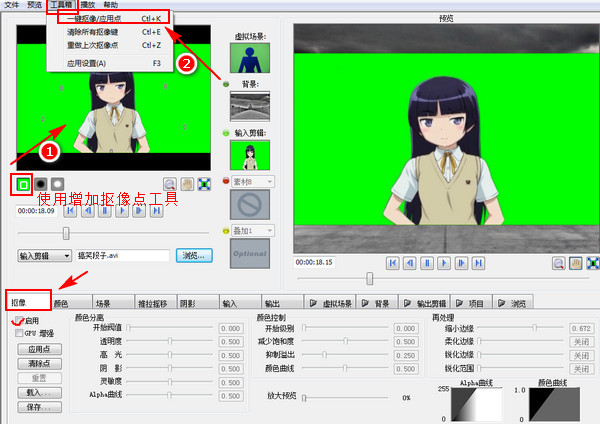Click the 透明度 slider handle

pos(170,341)
